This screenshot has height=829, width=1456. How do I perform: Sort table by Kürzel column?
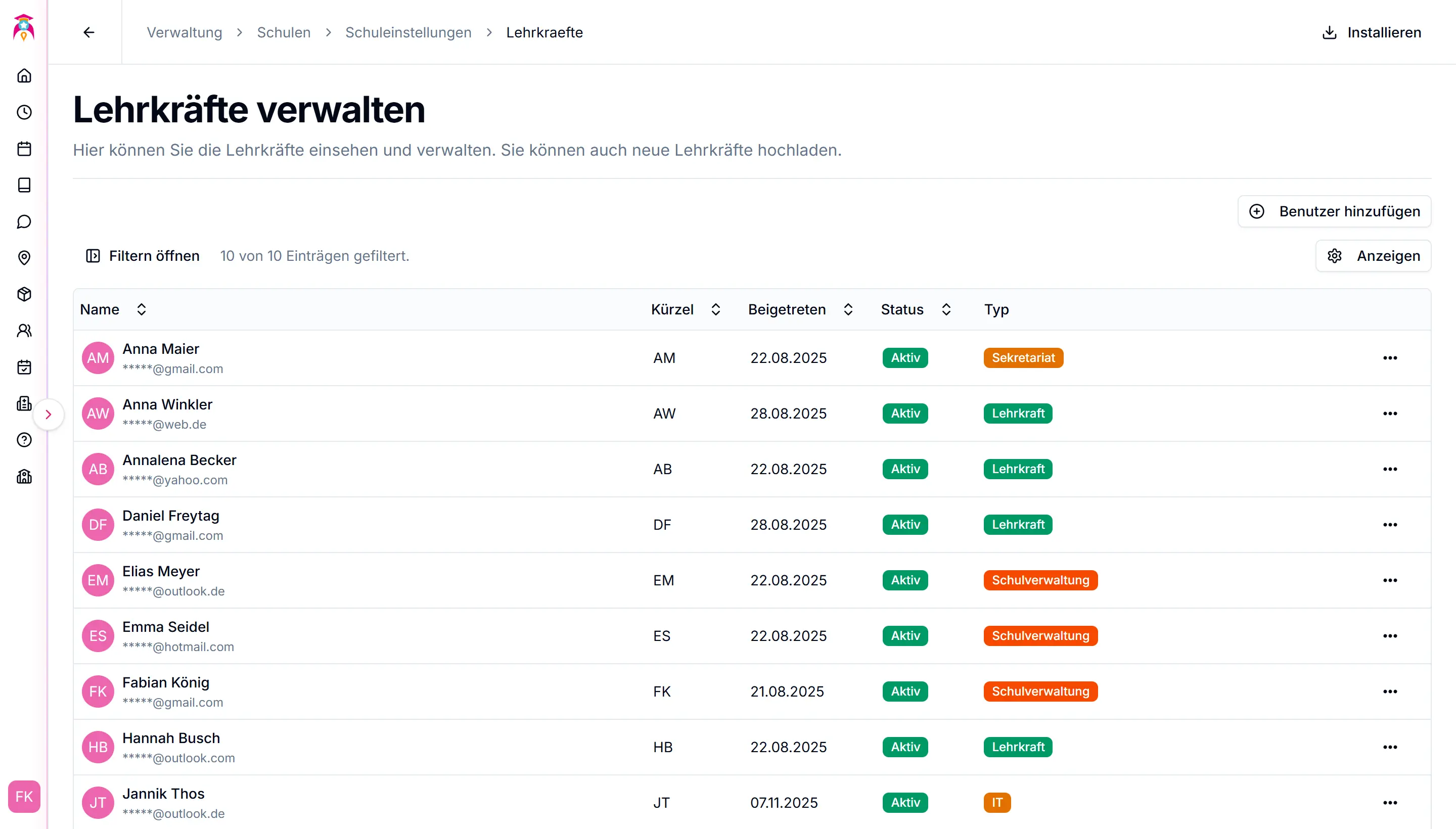(716, 309)
